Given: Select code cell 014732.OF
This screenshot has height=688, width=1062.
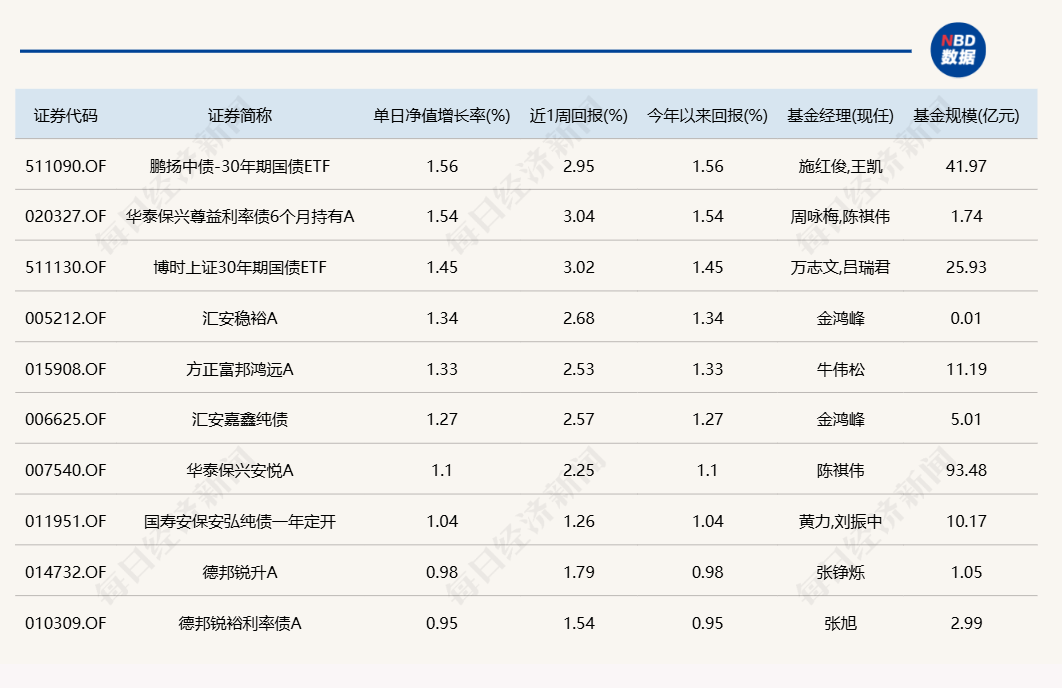Looking at the screenshot, I should [66, 572].
